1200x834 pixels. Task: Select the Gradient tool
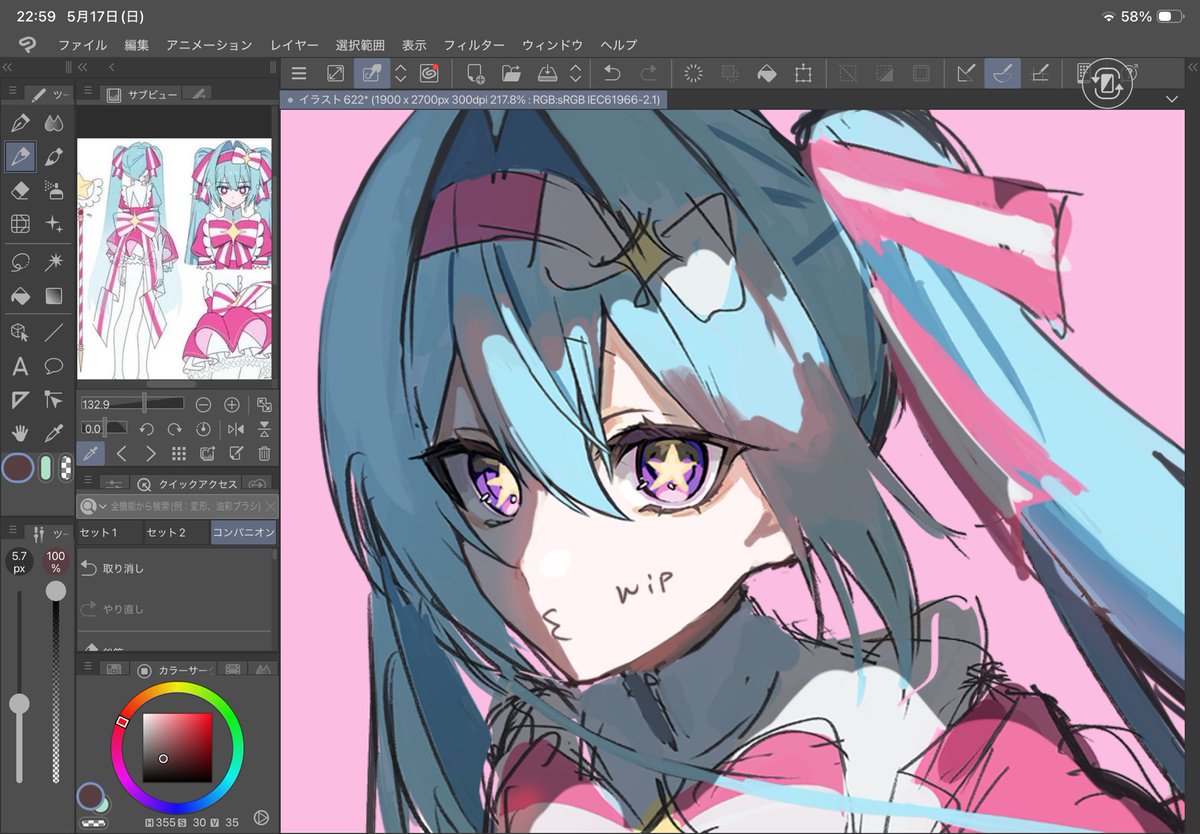pos(54,296)
